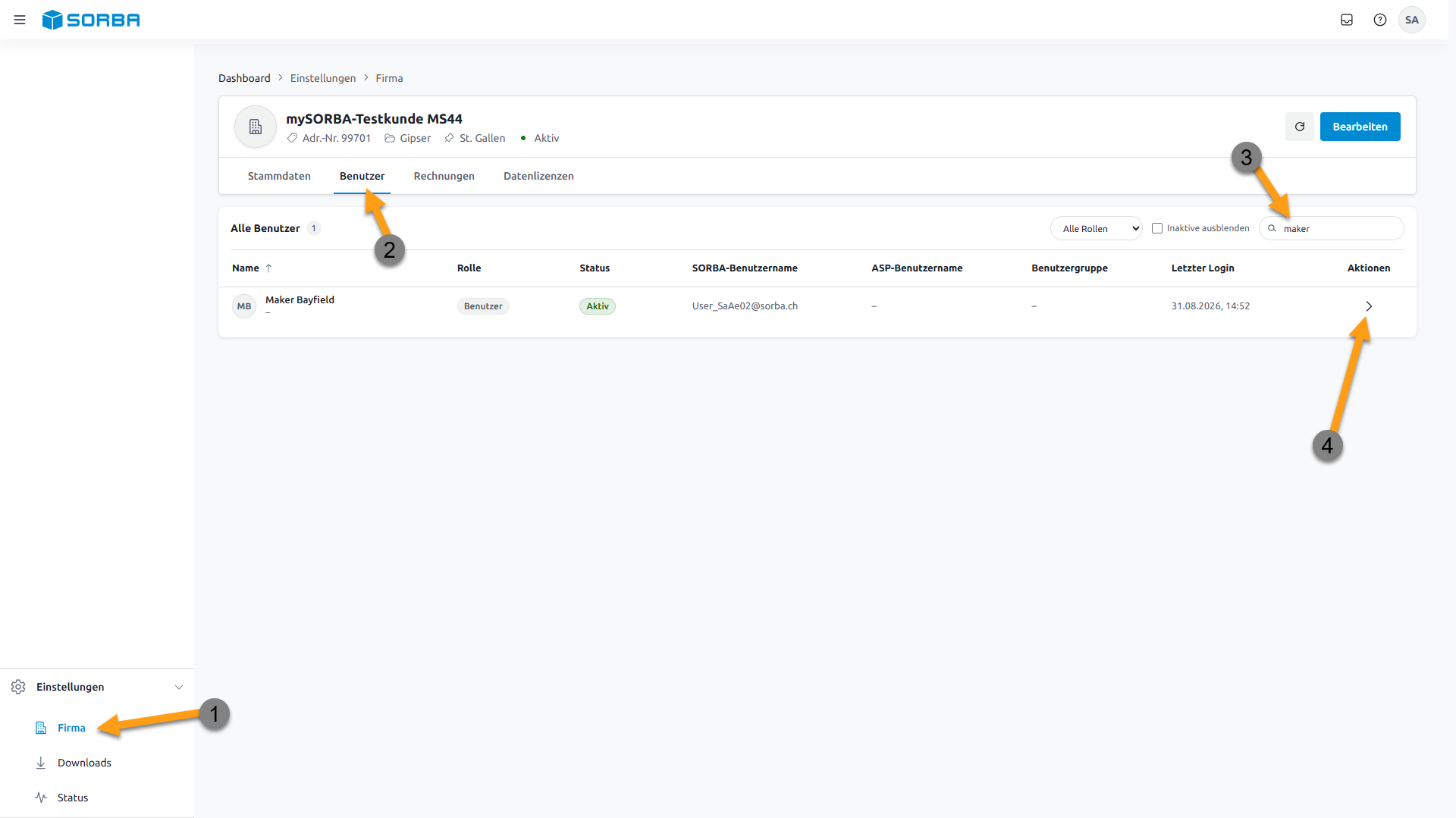
Task: Go to Einstellungen breadcrumb
Action: point(323,78)
